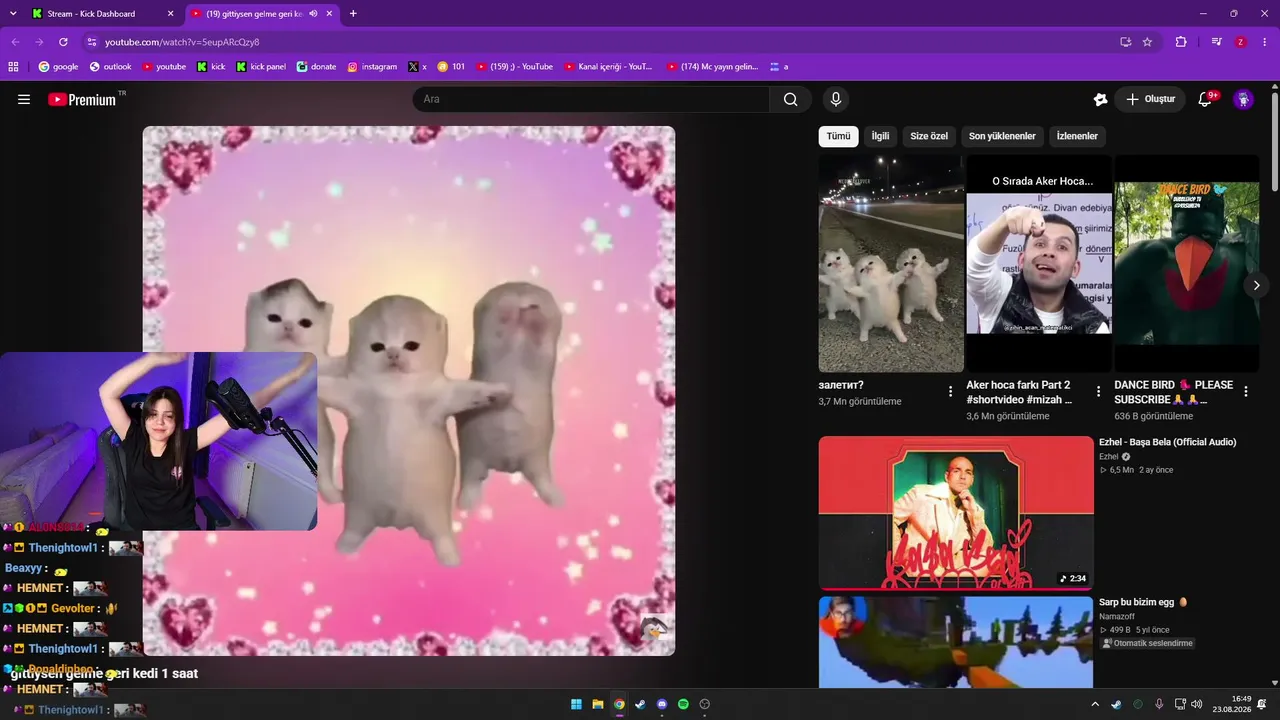Open the taskbar volume control
This screenshot has height=720, width=1280.
1197,704
